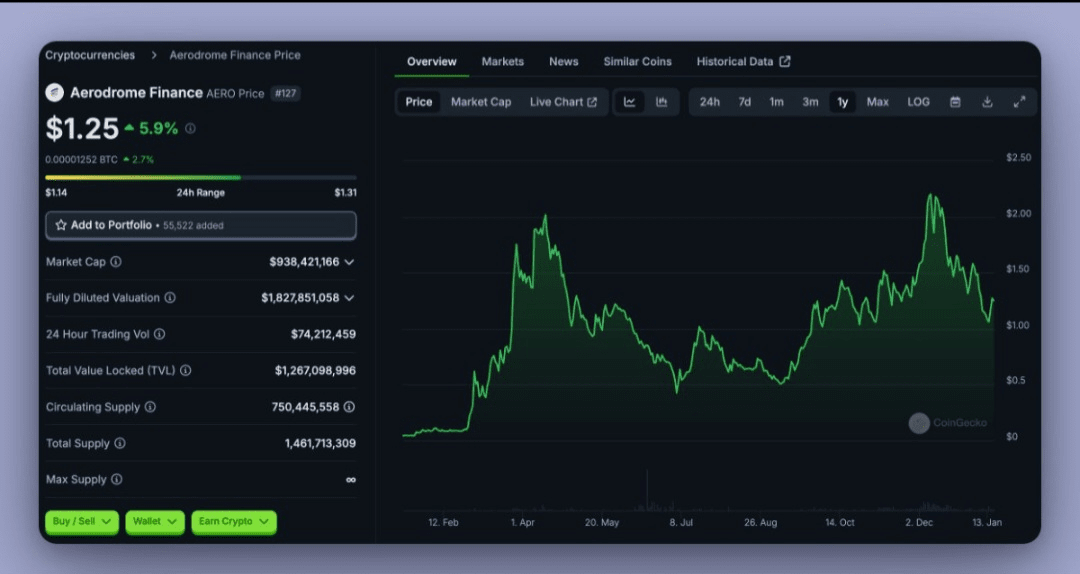The image size is (1080, 574).
Task: Click Max Supply info icon
Action: (116, 480)
